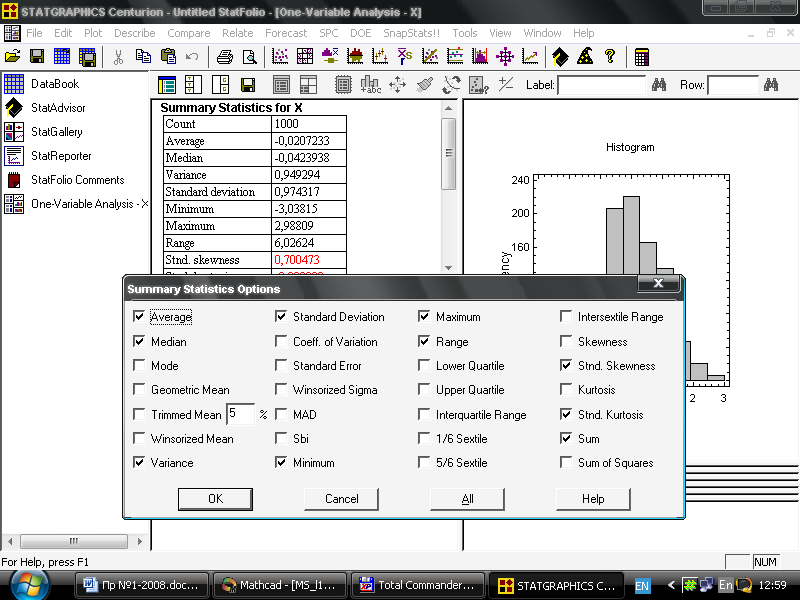This screenshot has height=600, width=800.
Task: Click the Copy icon in the toolbar
Action: pyautogui.click(x=143, y=57)
